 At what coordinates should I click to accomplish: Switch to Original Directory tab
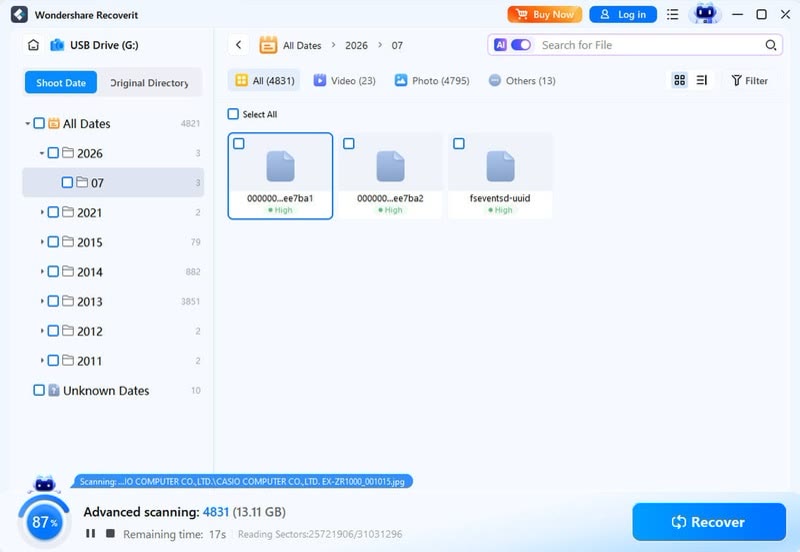(149, 82)
